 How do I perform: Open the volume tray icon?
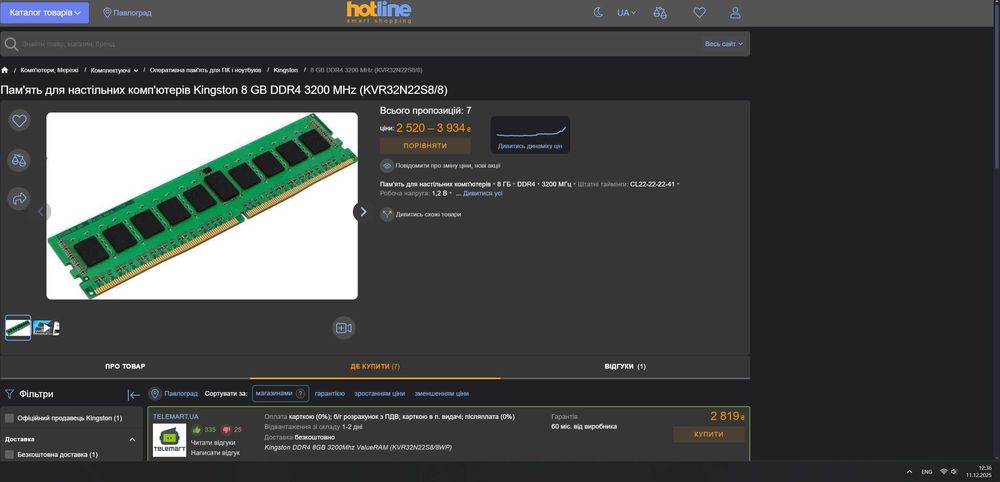click(954, 472)
